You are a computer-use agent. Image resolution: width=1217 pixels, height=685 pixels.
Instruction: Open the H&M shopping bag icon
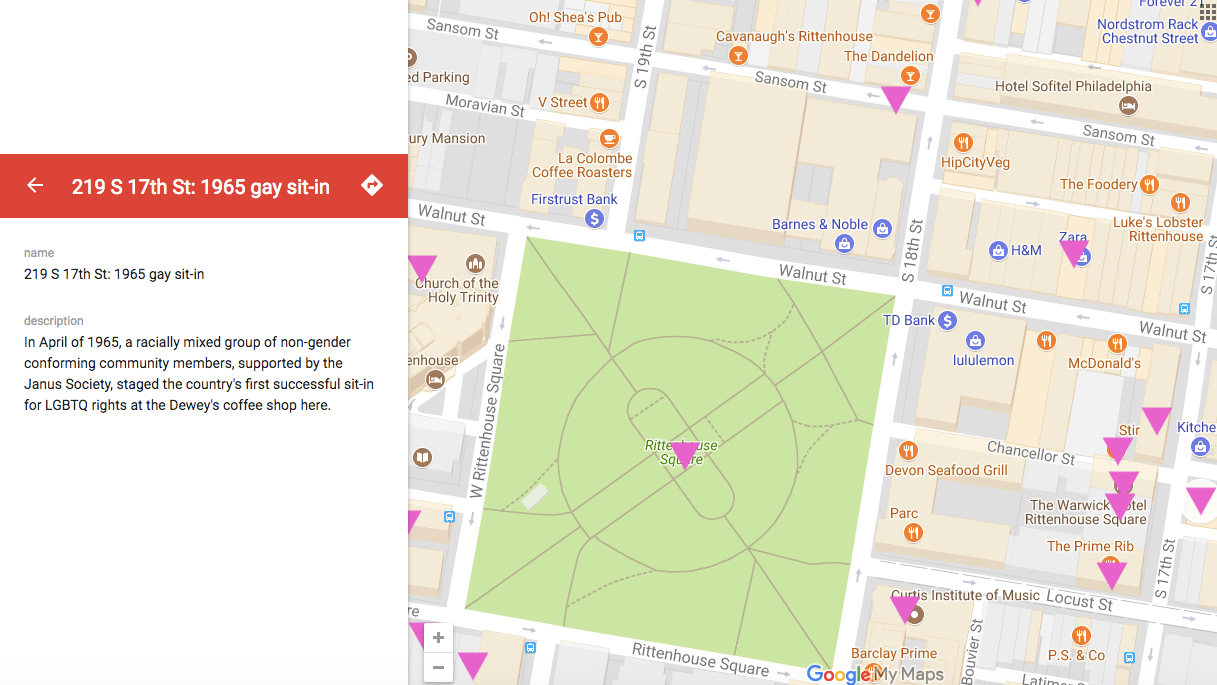click(x=997, y=250)
